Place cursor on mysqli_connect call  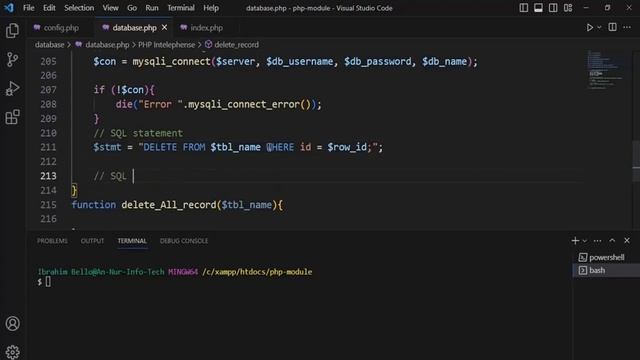[171, 62]
